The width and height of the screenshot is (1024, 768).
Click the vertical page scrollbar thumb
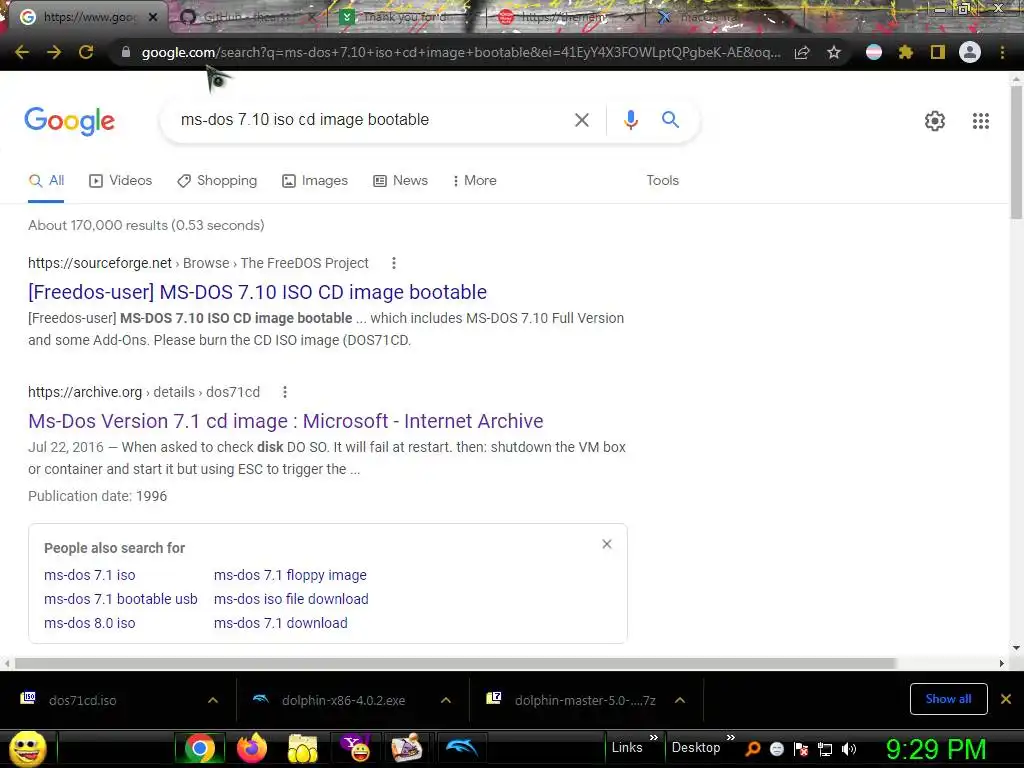tap(1016, 152)
